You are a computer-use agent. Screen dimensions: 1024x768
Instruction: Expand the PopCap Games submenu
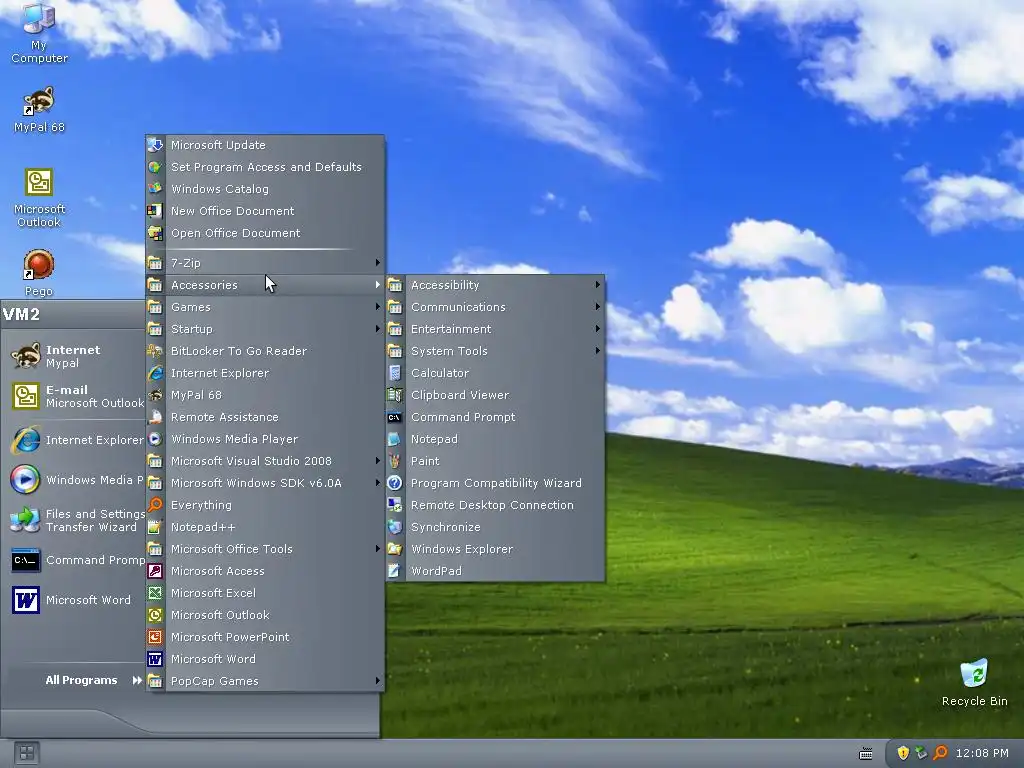[265, 681]
